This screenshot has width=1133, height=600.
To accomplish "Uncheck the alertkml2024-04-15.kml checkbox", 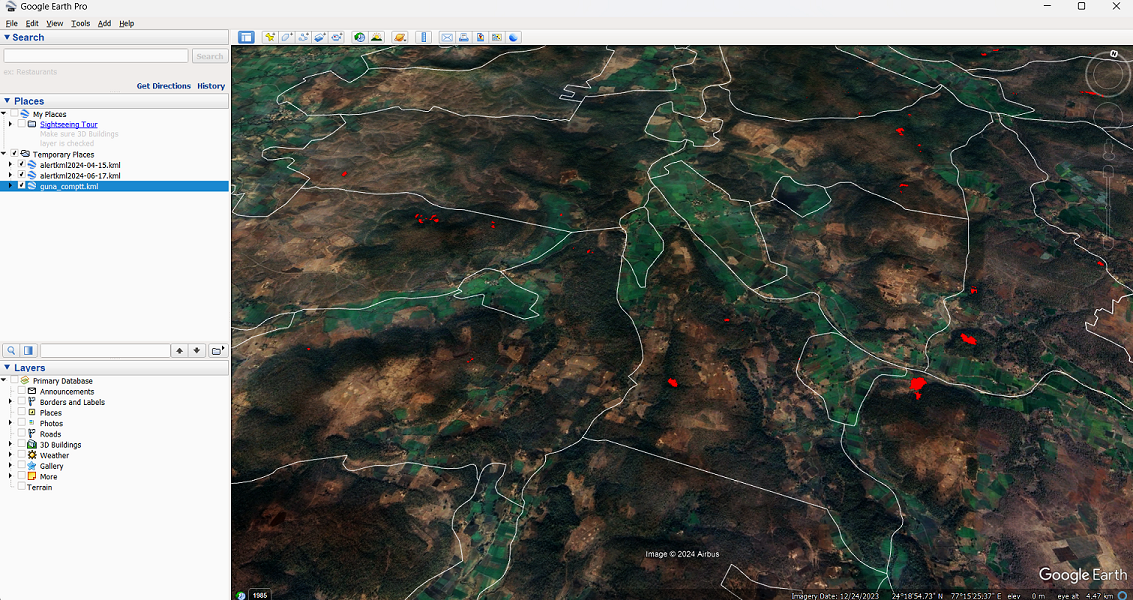I will [x=22, y=165].
